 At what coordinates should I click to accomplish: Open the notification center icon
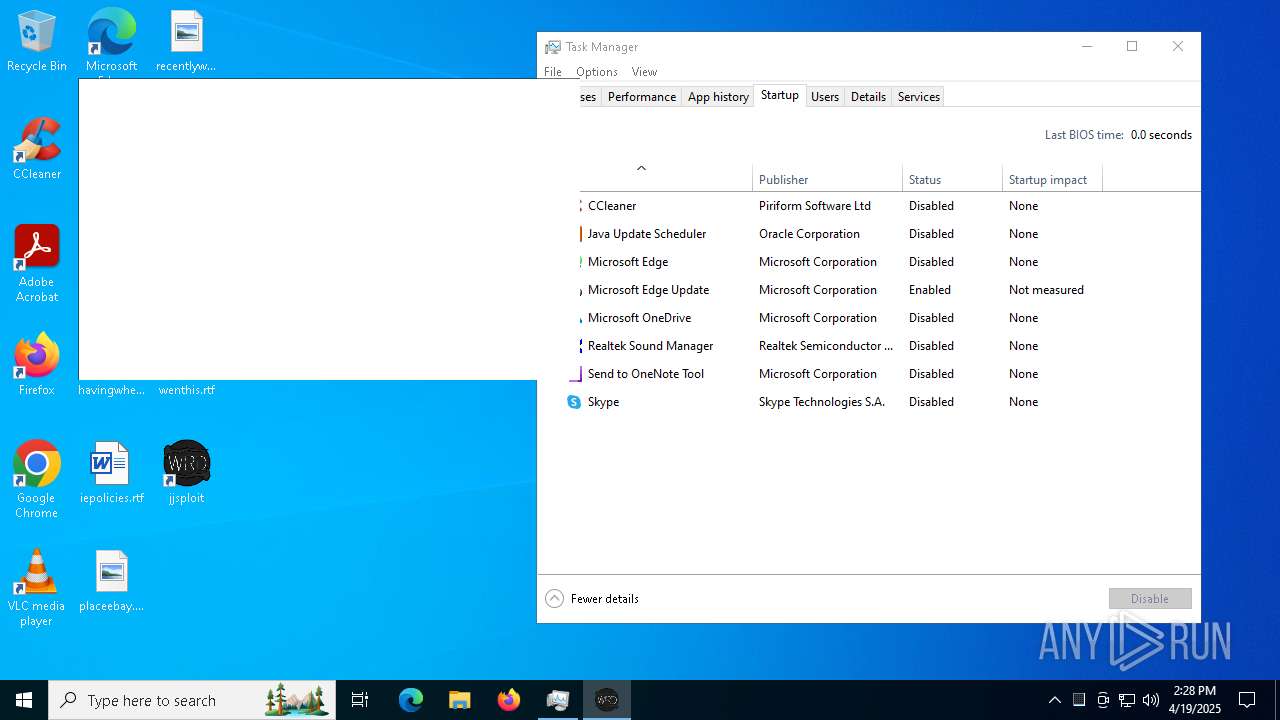[x=1247, y=700]
